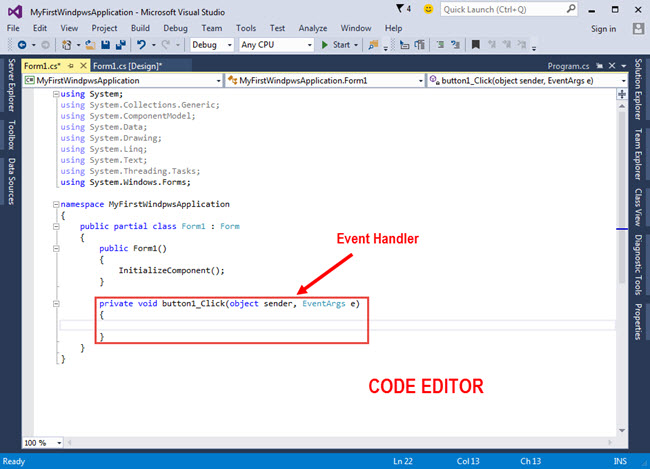Click the INS indicator in the status bar
Image resolution: width=650 pixels, height=469 pixels.
click(620, 461)
